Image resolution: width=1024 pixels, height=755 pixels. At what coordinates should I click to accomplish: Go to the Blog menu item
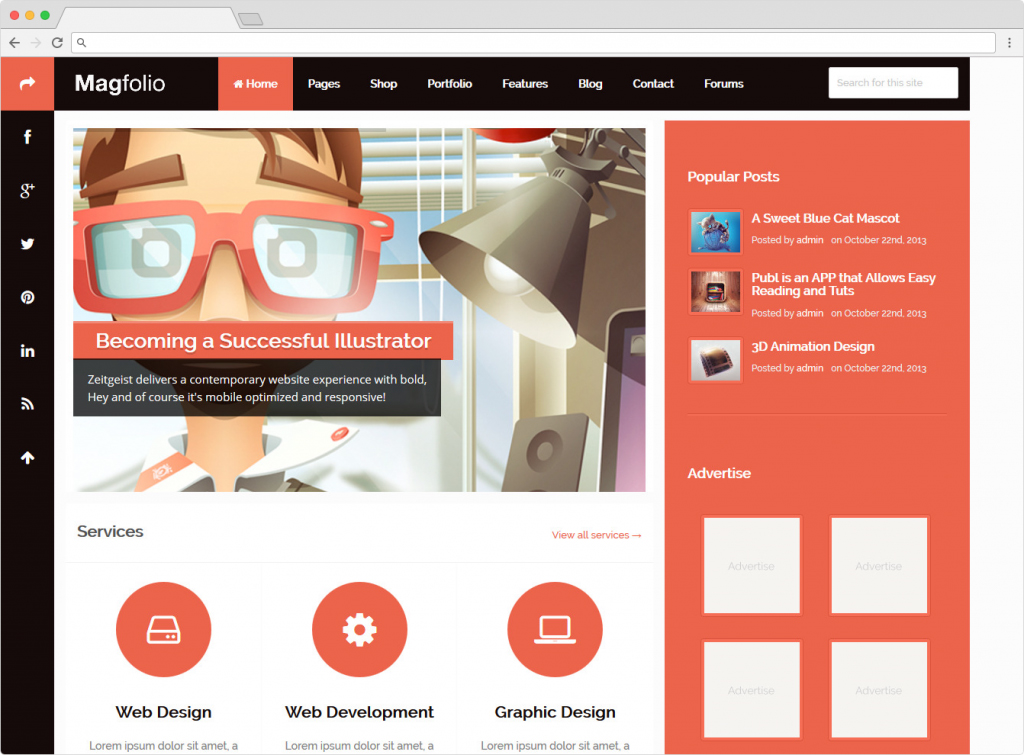(x=590, y=84)
